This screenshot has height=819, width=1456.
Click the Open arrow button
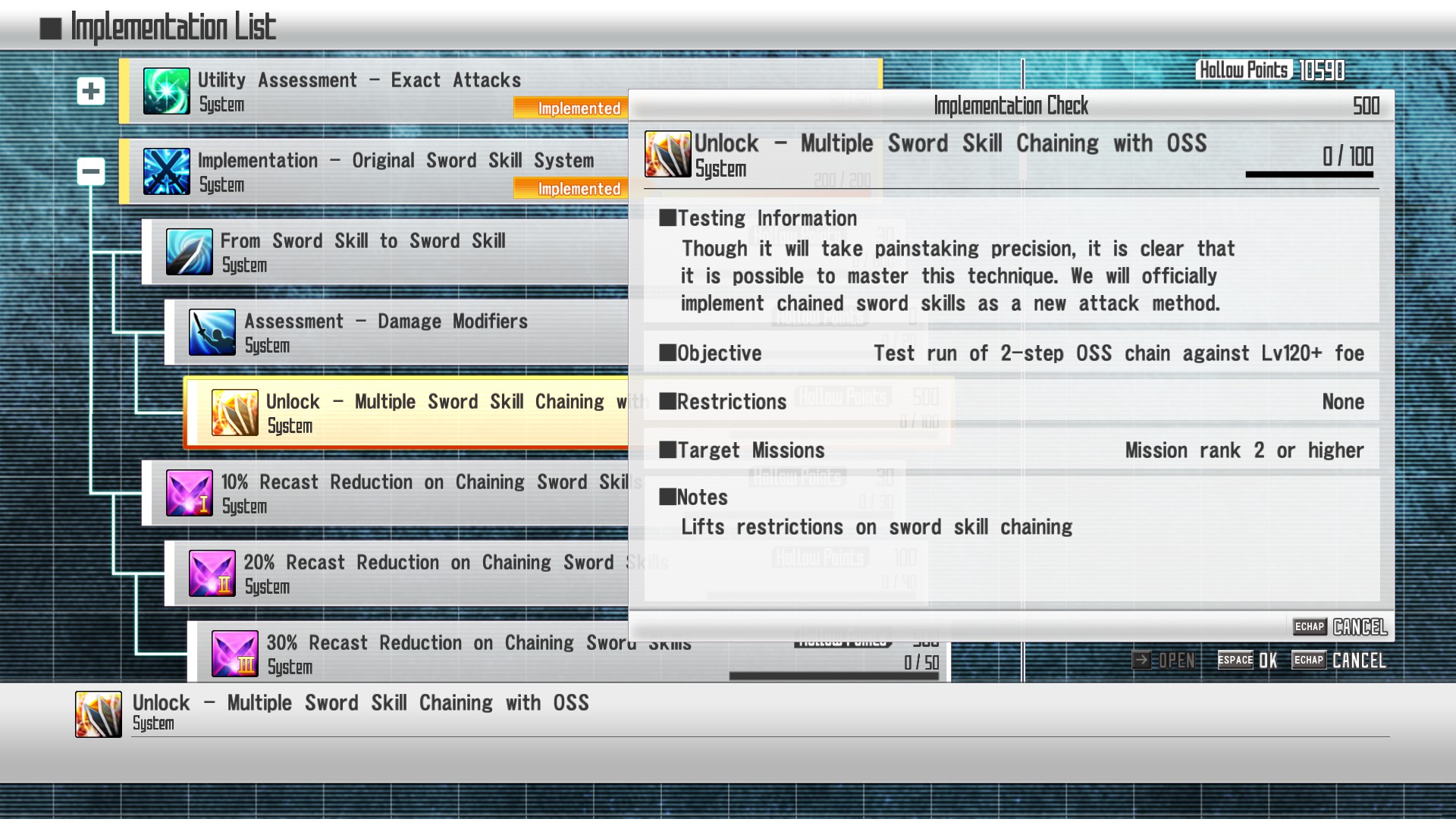pos(1142,661)
